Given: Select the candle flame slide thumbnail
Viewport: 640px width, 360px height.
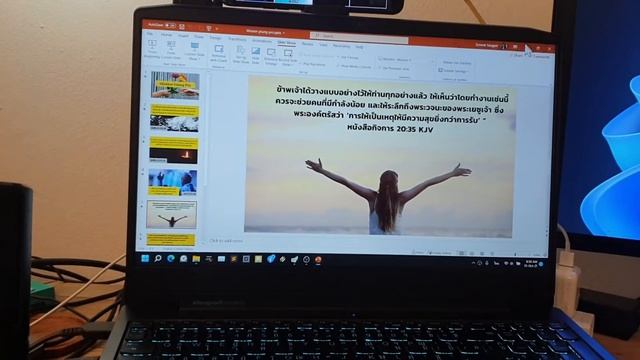Looking at the screenshot, I should click(x=173, y=150).
